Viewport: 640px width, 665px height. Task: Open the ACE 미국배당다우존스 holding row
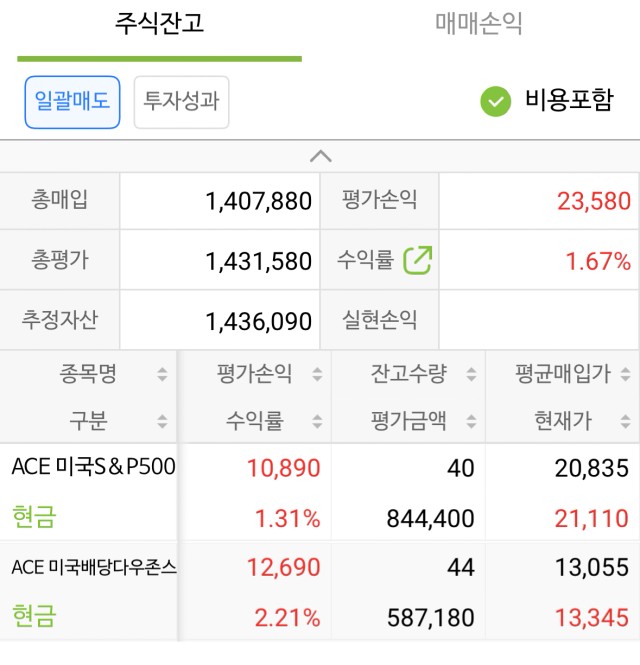(320, 591)
